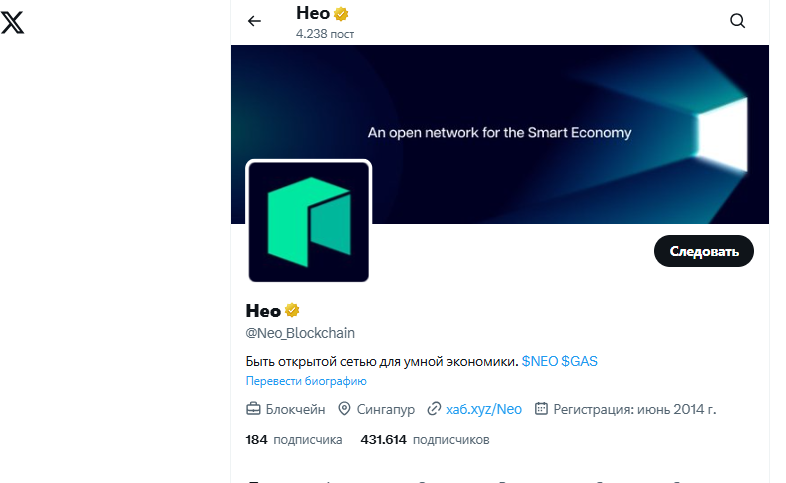Click the briefcase icon near Блокчейн

[253, 409]
